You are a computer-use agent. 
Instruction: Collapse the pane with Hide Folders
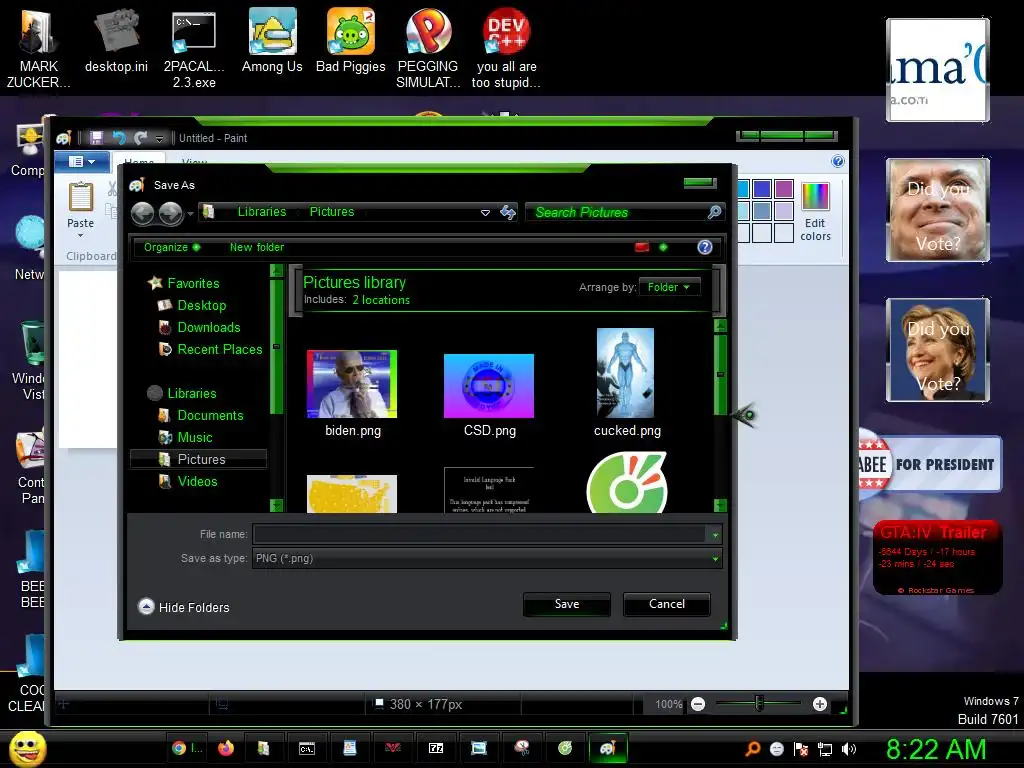184,607
